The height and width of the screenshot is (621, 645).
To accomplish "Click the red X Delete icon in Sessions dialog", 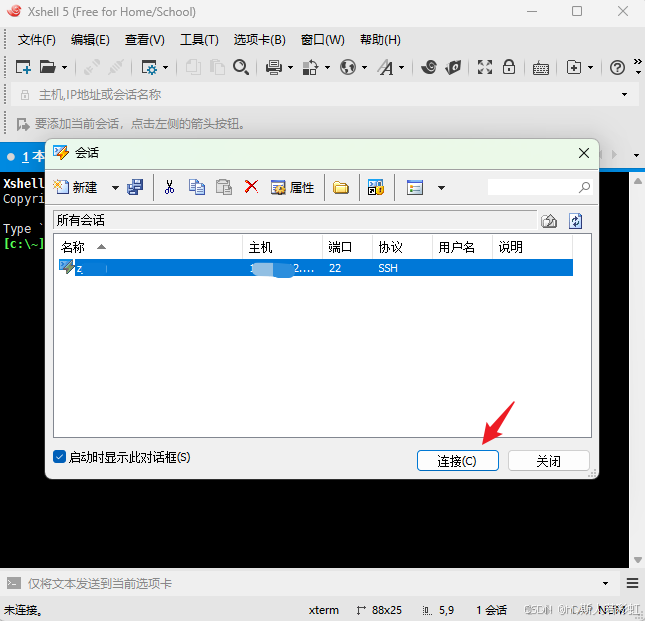I will pos(251,186).
